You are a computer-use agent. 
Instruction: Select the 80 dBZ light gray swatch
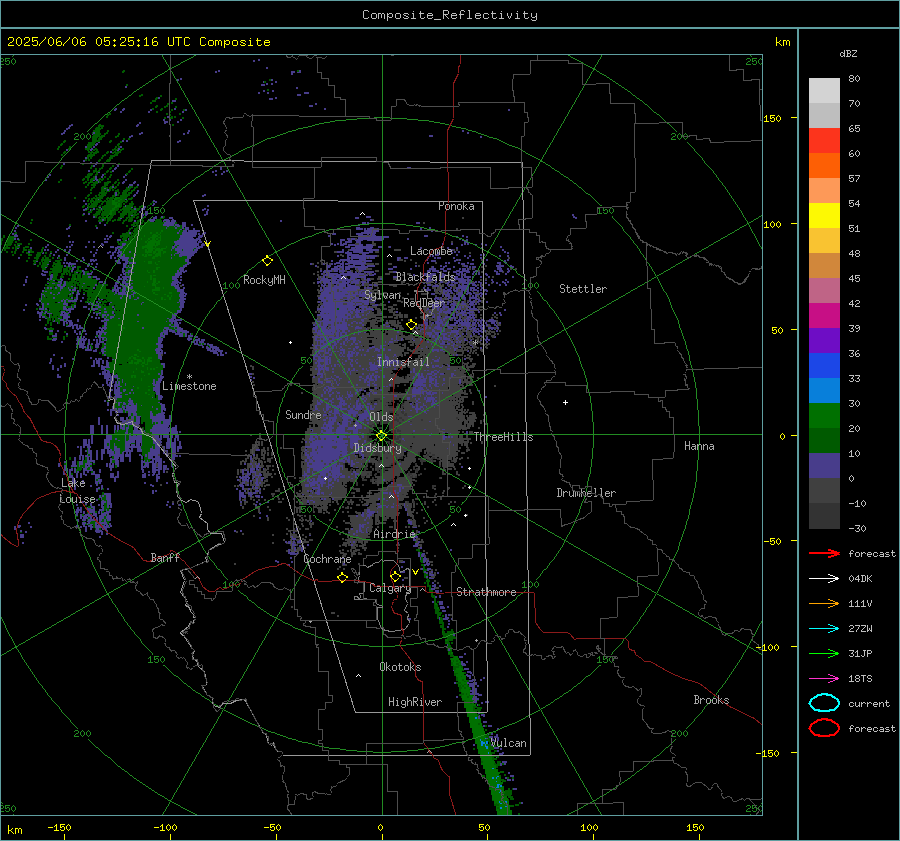824,90
